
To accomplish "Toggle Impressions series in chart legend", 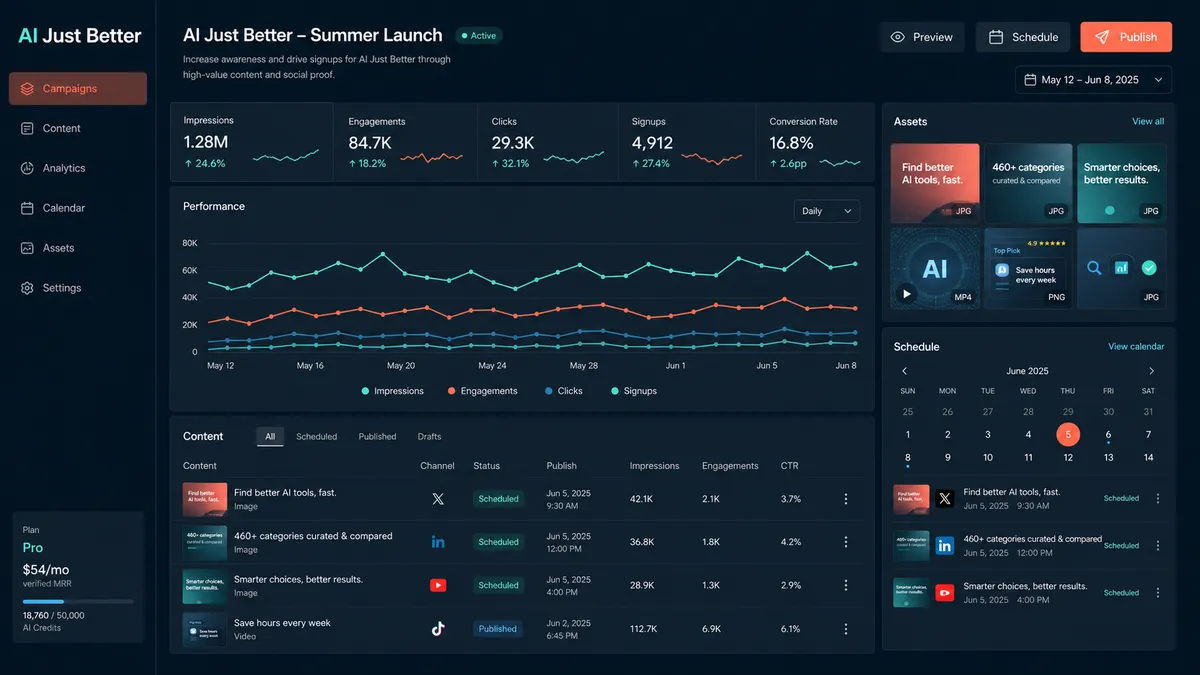I will pyautogui.click(x=392, y=391).
